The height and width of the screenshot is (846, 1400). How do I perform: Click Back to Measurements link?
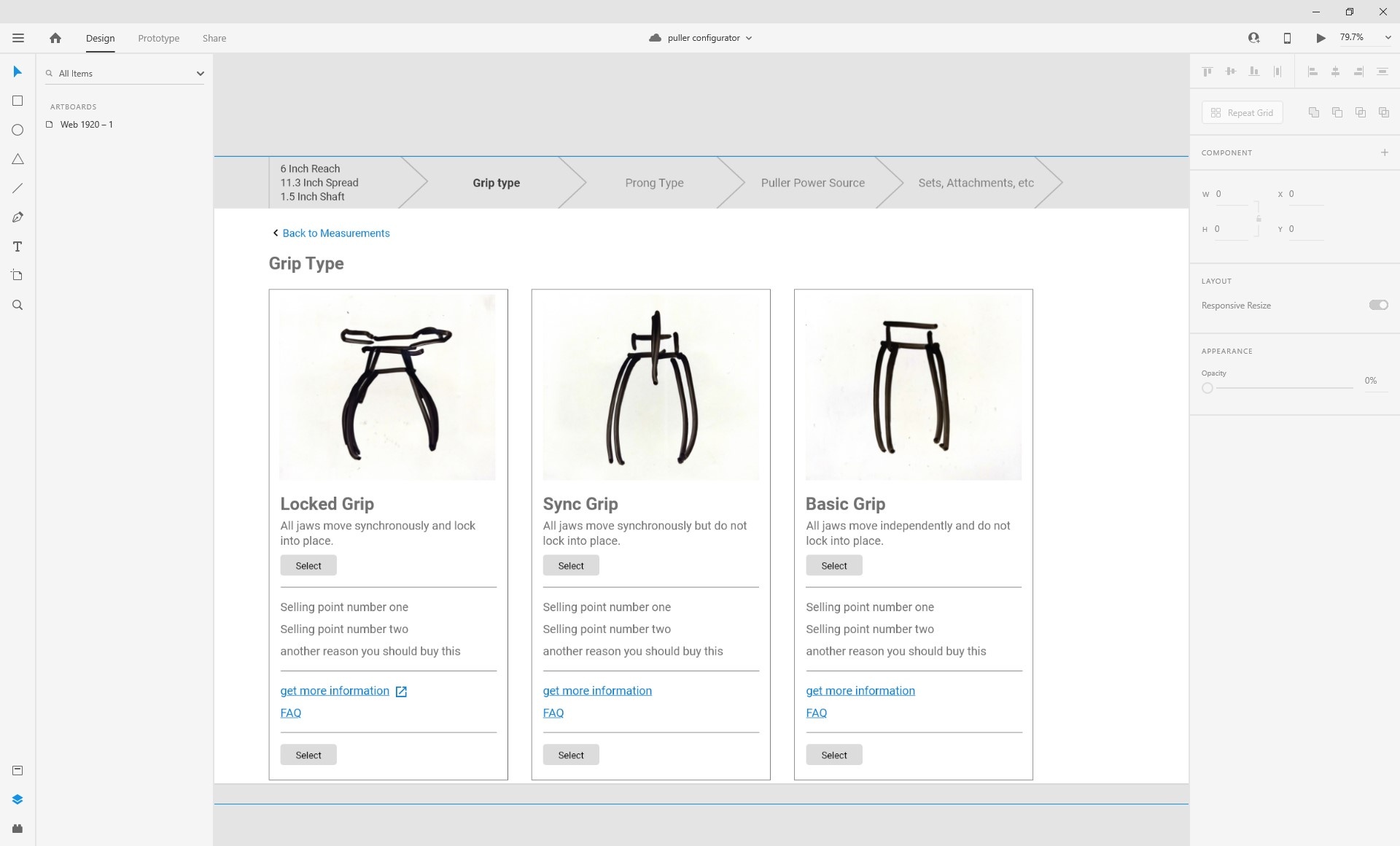[335, 233]
